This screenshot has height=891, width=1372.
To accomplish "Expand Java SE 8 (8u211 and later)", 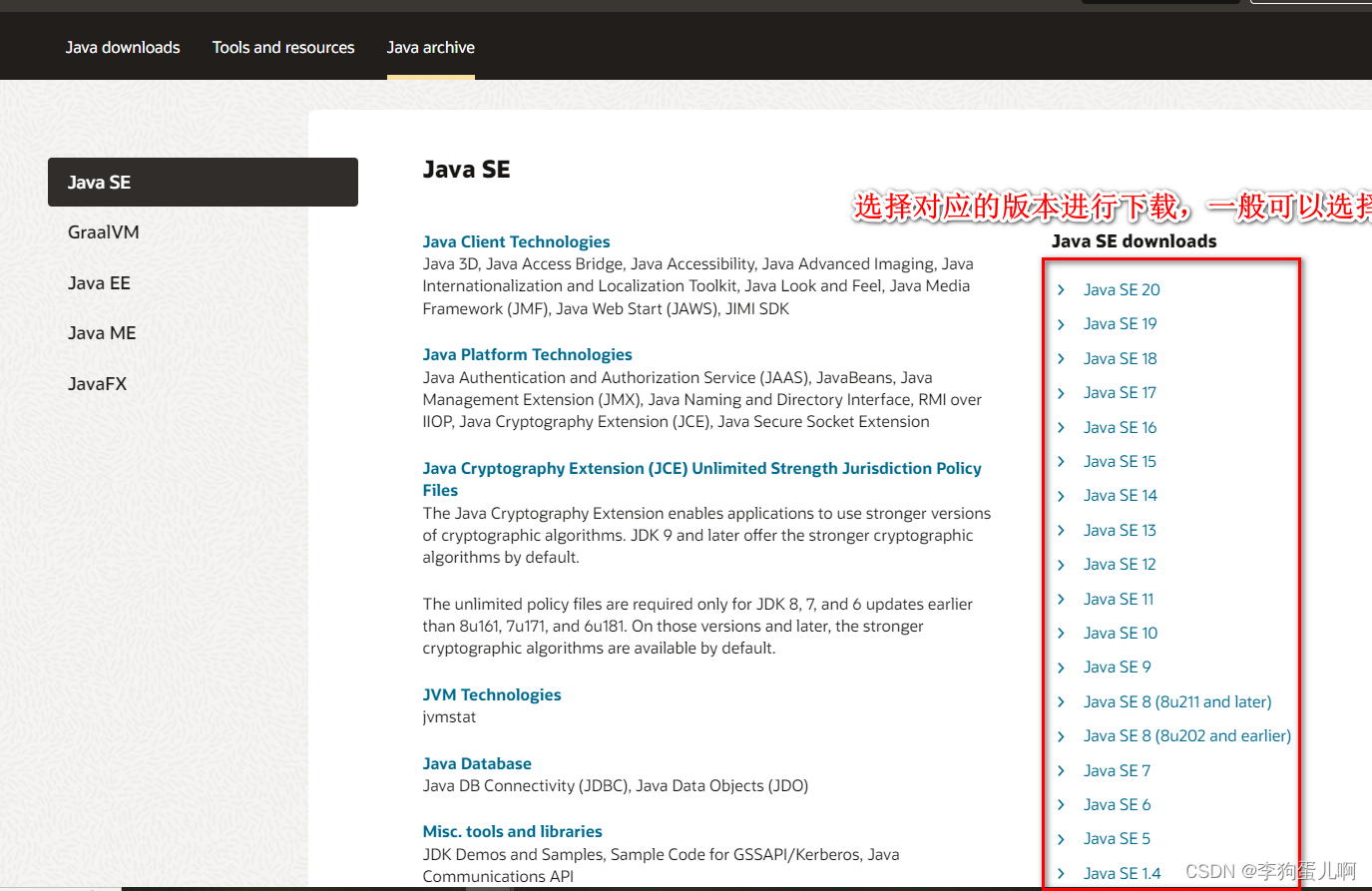I will point(1177,701).
